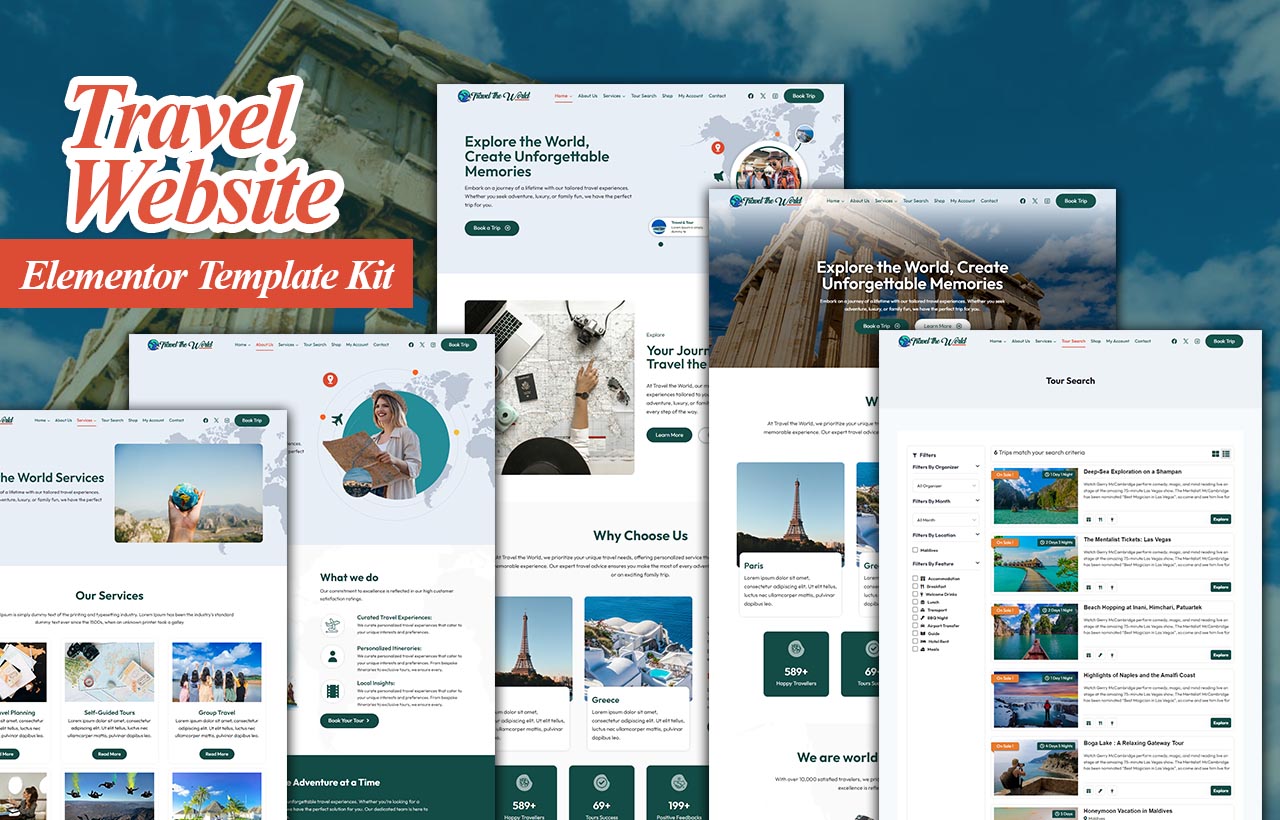Check the Airport Transfer feature filter
This screenshot has width=1280, height=820.
915,625
